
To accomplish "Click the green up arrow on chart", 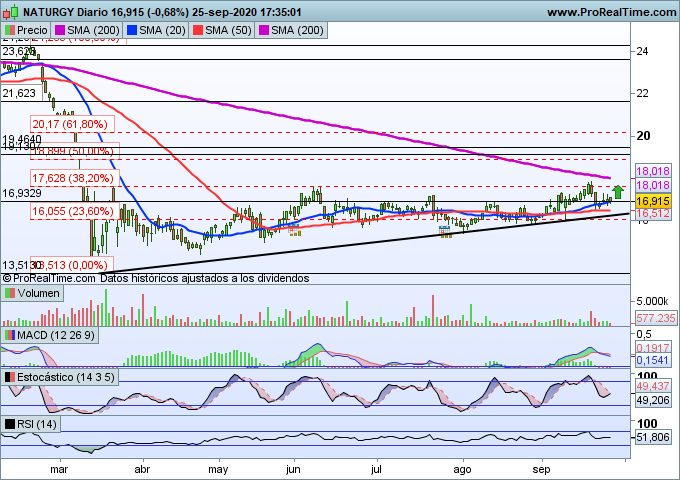I will [x=618, y=191].
